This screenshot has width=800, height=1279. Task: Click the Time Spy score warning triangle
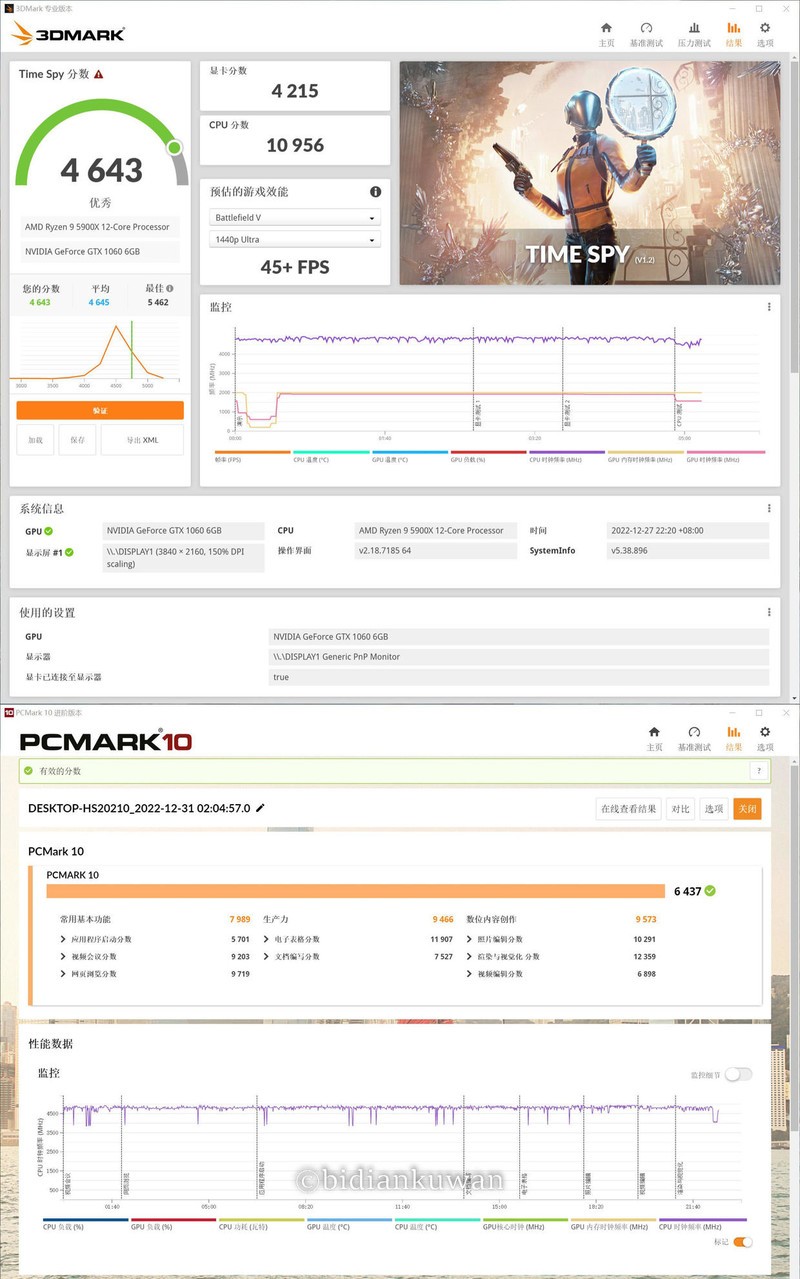[x=99, y=74]
